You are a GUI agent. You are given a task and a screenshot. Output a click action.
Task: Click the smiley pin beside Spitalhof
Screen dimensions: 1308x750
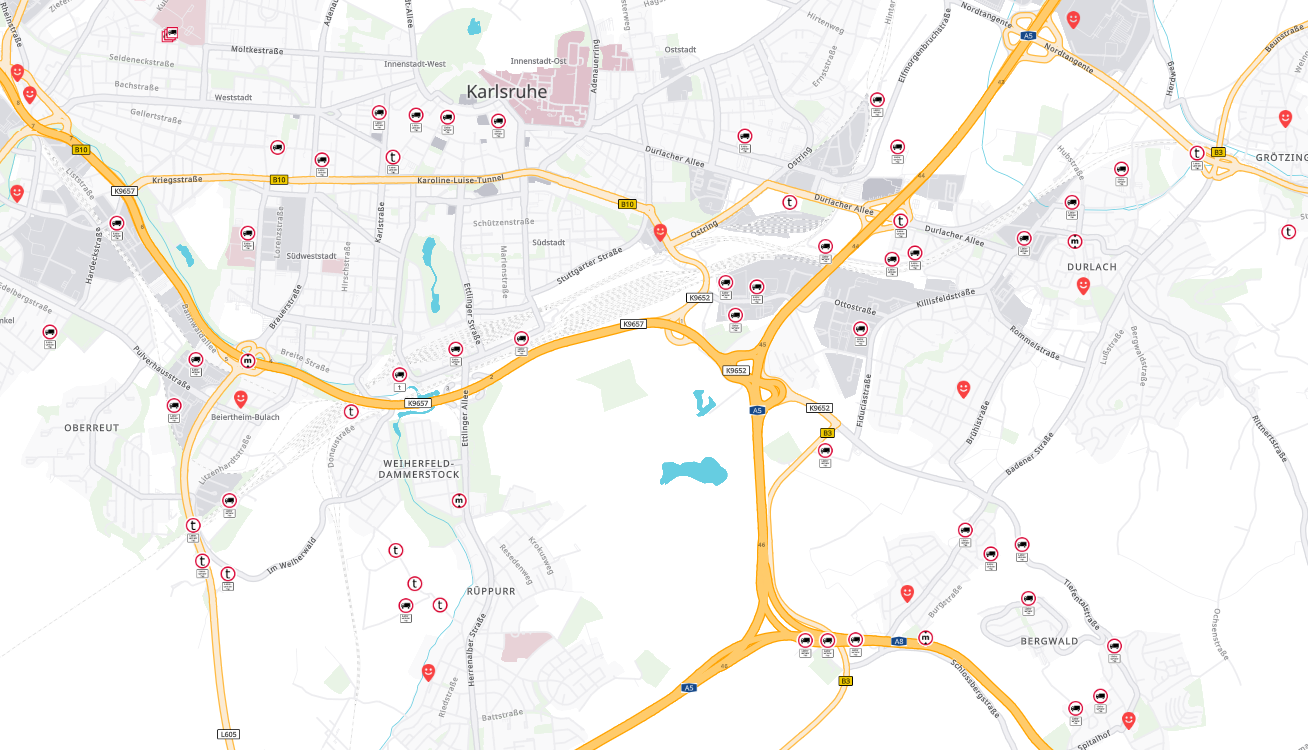1129,719
